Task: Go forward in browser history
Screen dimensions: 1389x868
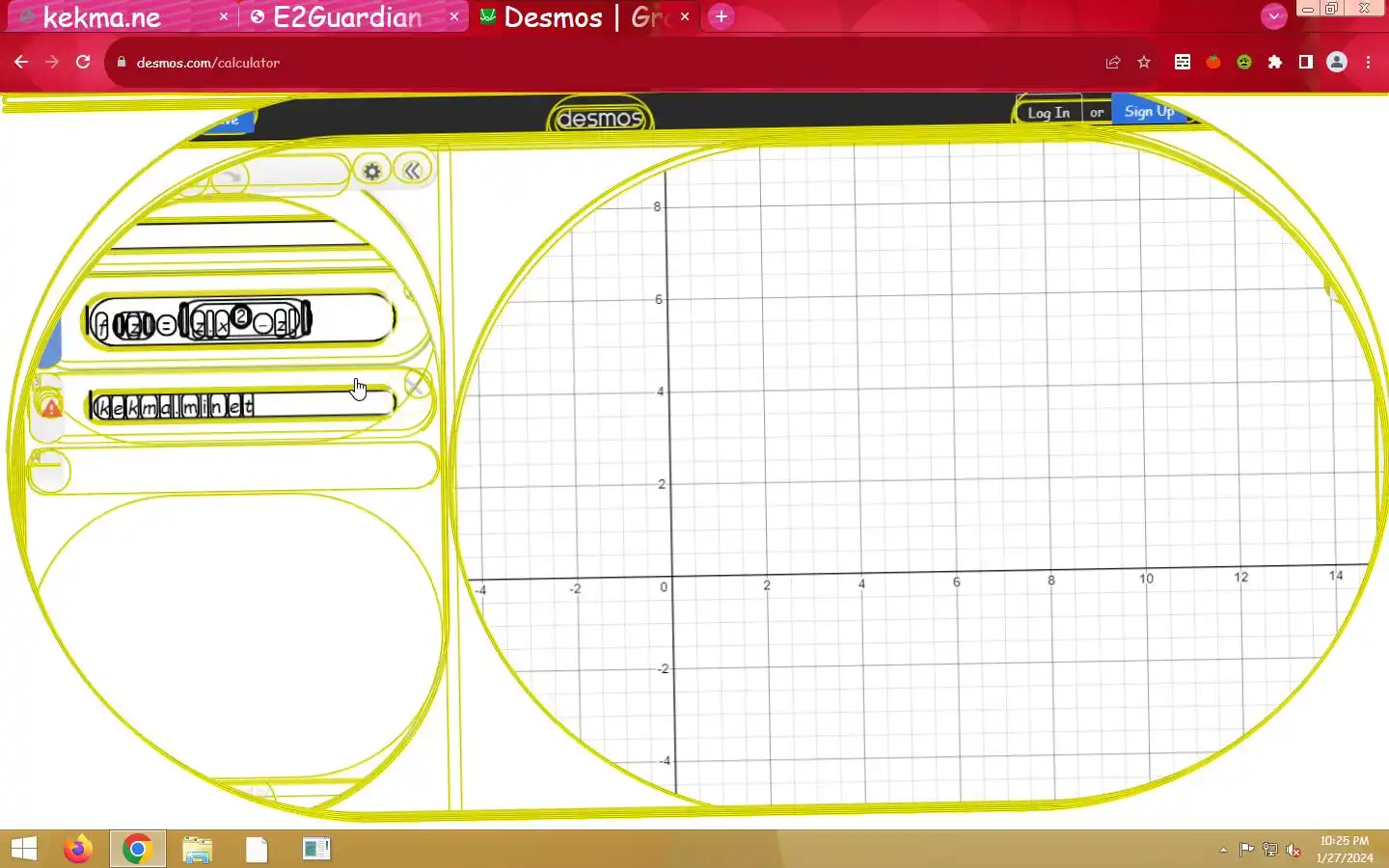Action: tap(52, 62)
